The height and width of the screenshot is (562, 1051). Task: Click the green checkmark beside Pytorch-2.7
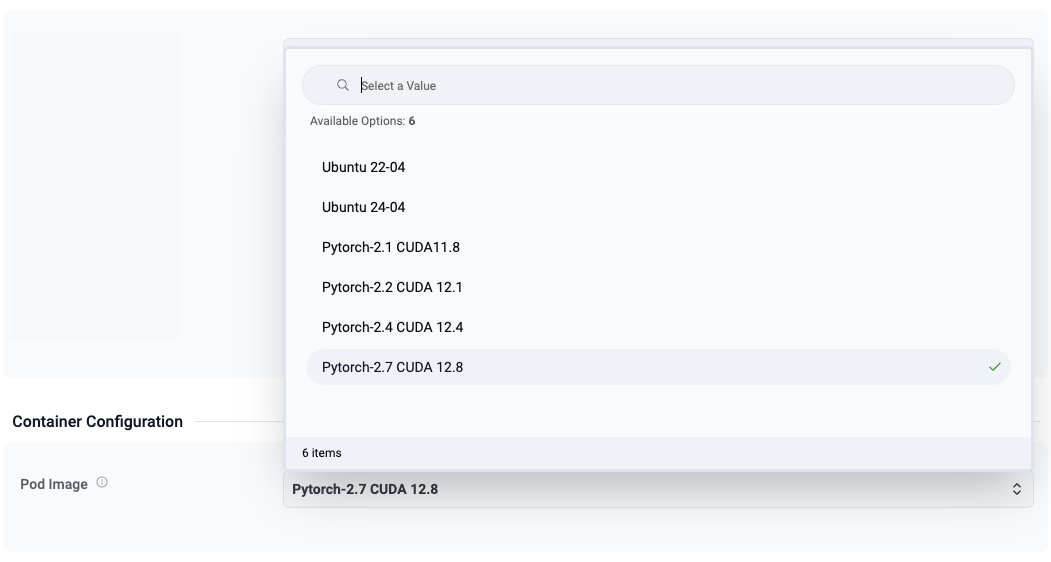tap(994, 367)
